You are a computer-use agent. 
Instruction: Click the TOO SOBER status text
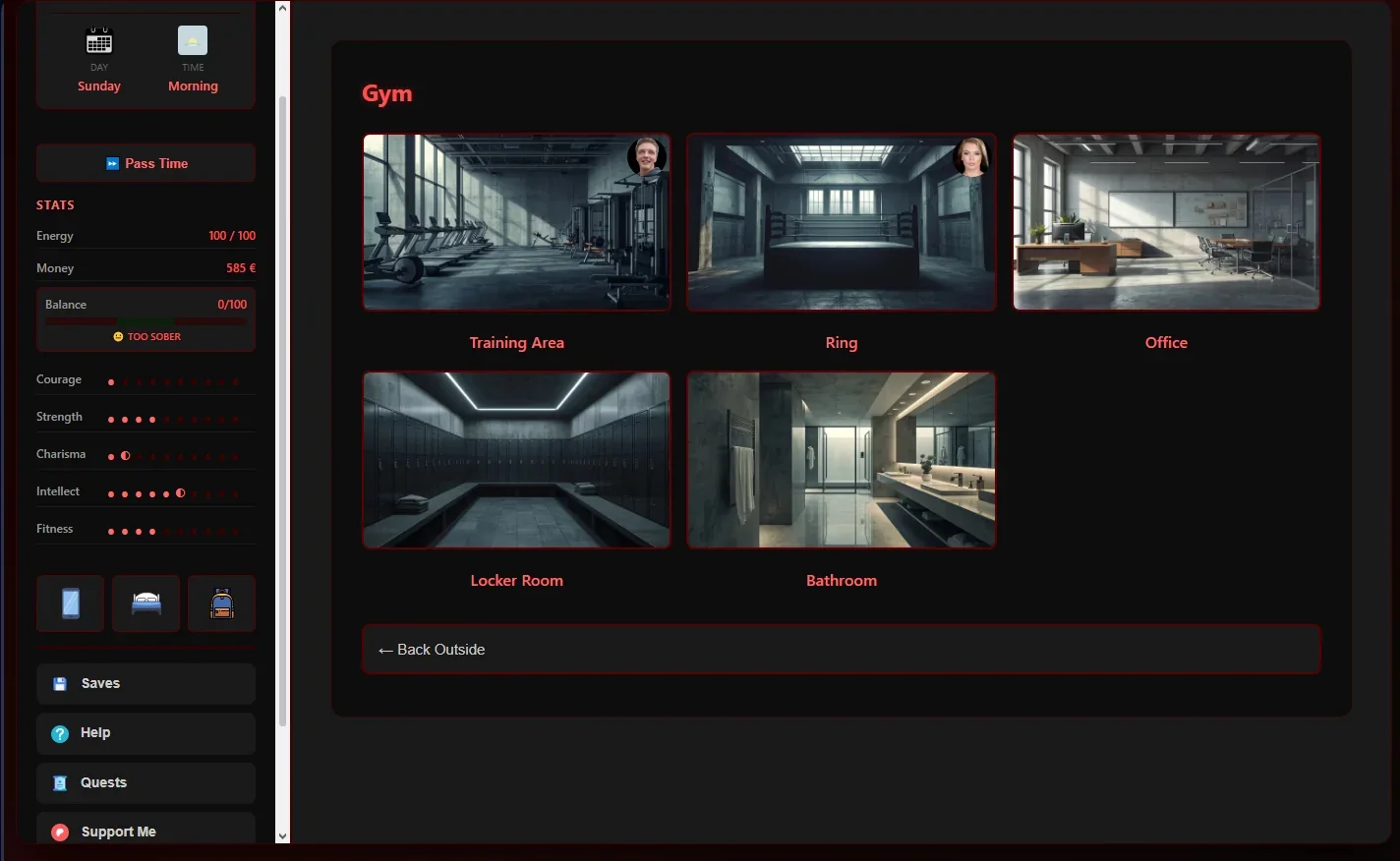[154, 337]
